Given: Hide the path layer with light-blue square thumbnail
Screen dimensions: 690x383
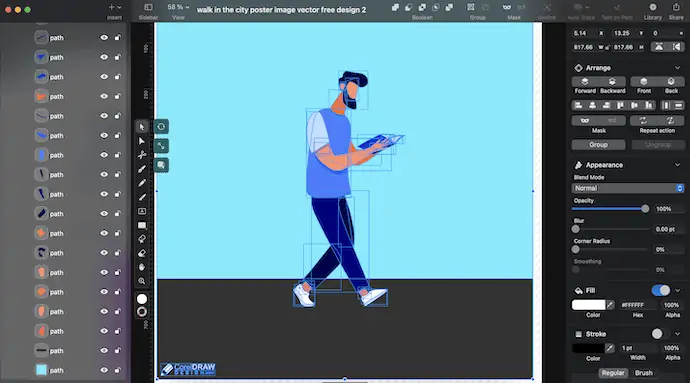Looking at the screenshot, I should point(104,370).
